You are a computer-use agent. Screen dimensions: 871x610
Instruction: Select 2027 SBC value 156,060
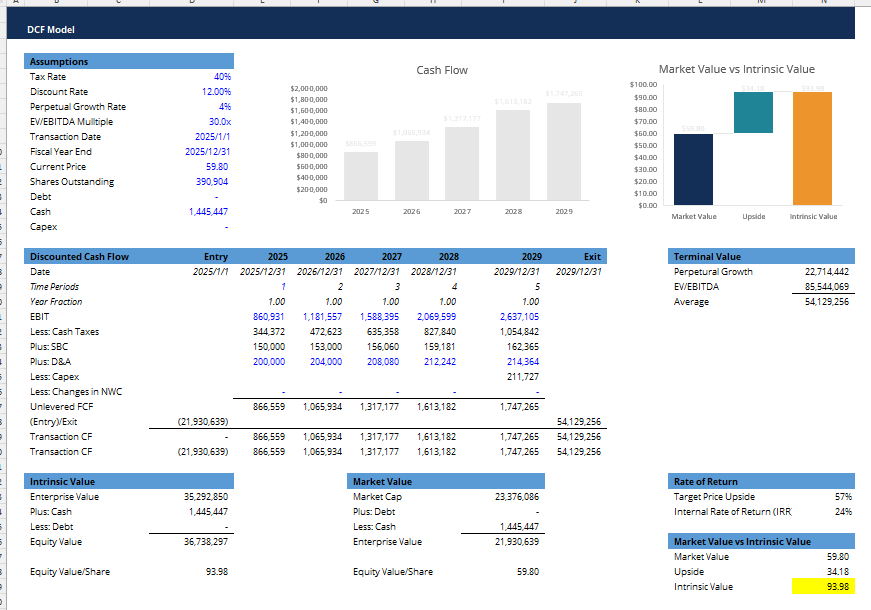383,347
